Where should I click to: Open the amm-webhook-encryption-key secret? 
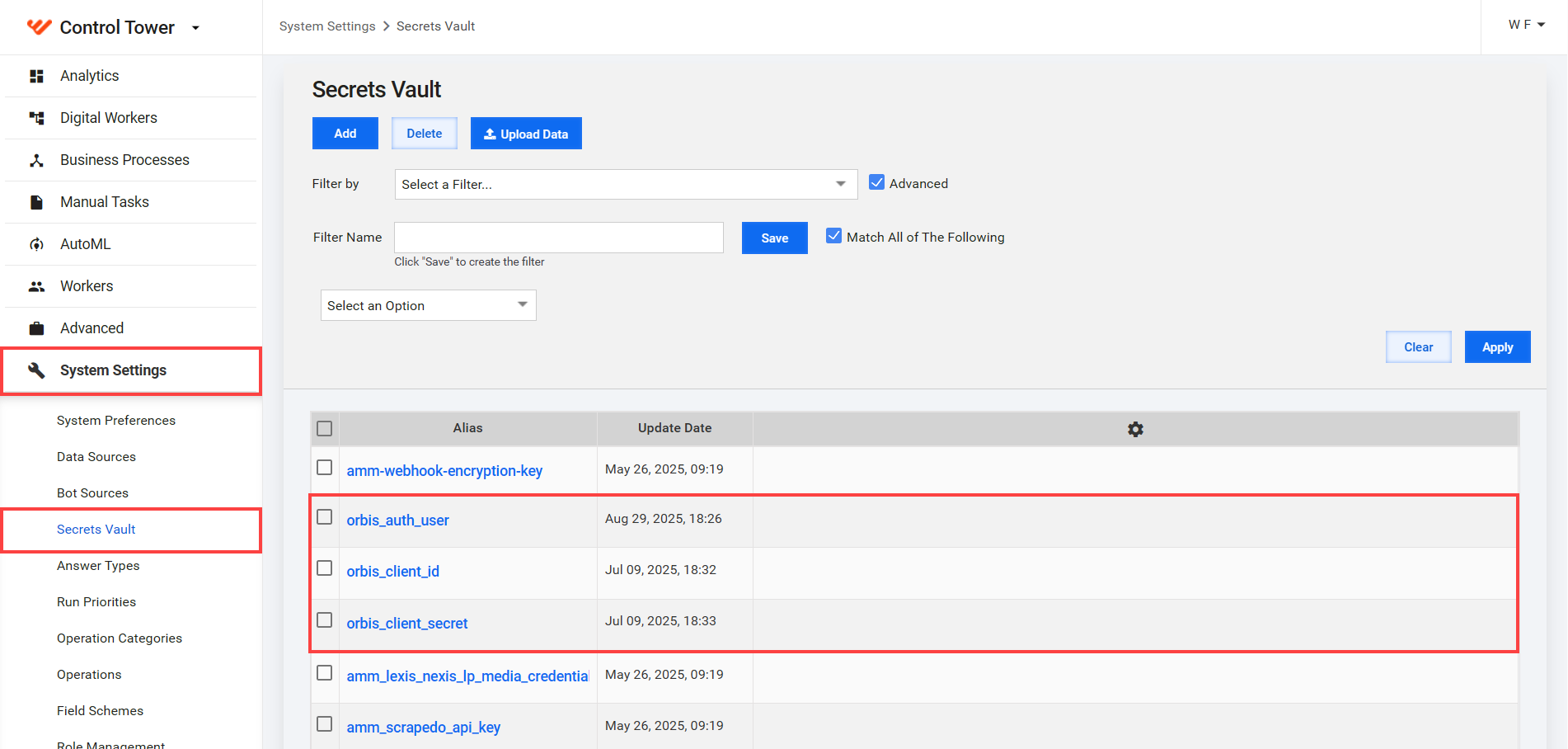click(x=444, y=471)
